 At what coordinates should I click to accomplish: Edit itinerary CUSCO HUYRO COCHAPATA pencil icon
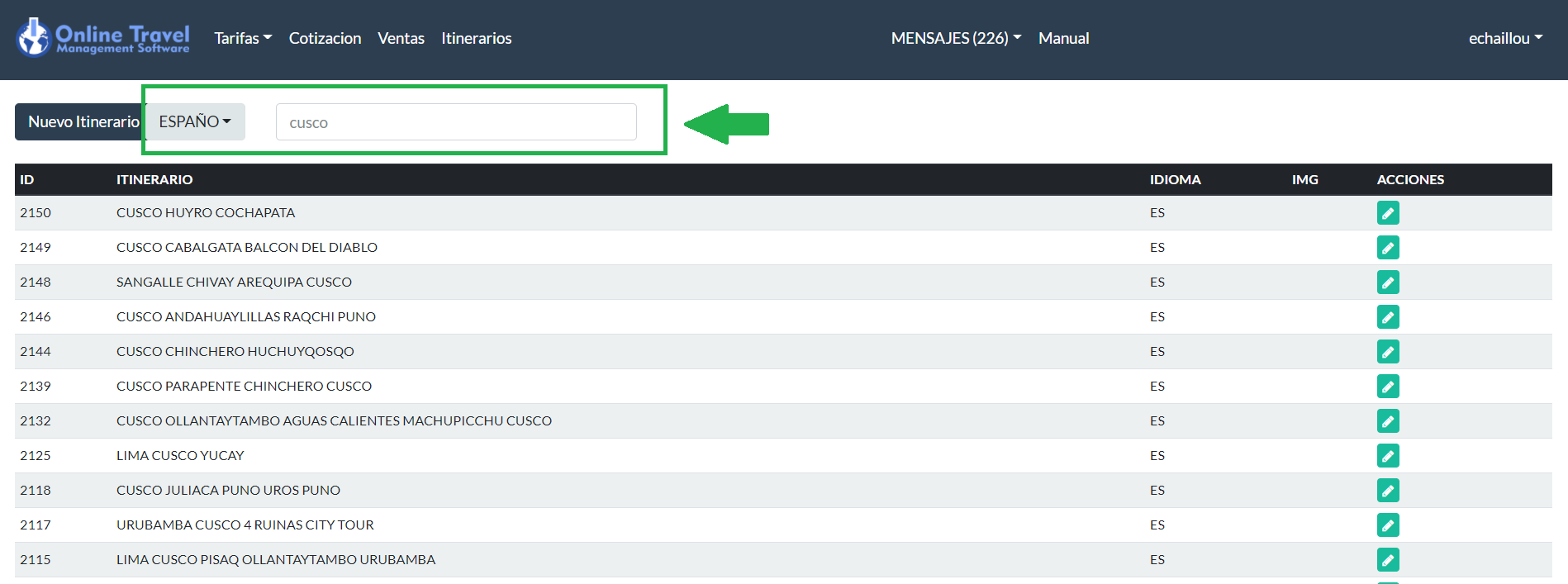coord(1388,213)
